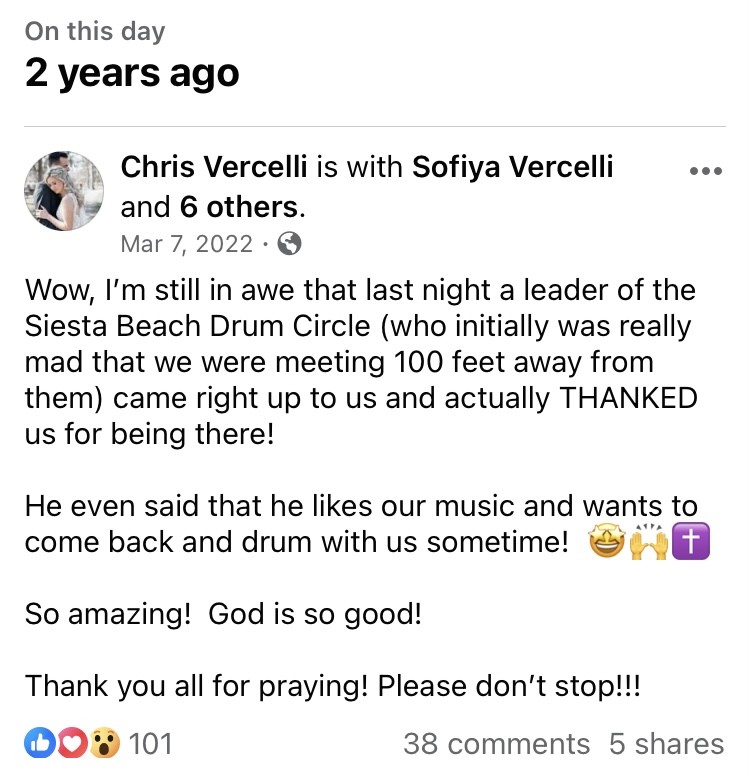Open Chris Vercelli's profile name link

pyautogui.click(x=214, y=166)
